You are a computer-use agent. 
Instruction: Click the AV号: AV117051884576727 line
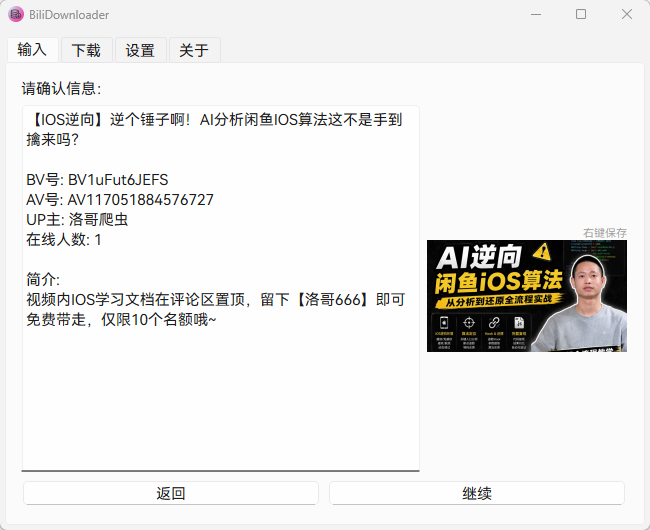[120, 200]
